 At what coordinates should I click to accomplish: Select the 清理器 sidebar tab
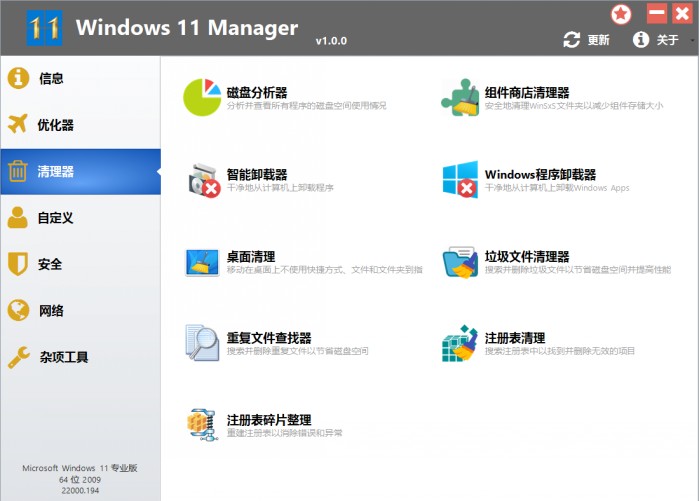click(x=55, y=171)
